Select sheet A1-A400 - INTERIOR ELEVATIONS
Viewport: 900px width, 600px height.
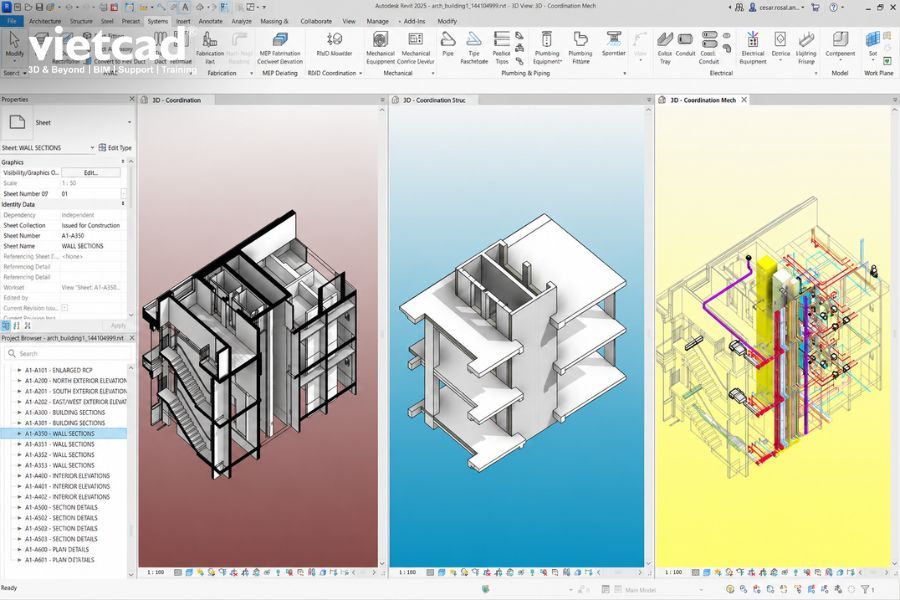(x=67, y=475)
